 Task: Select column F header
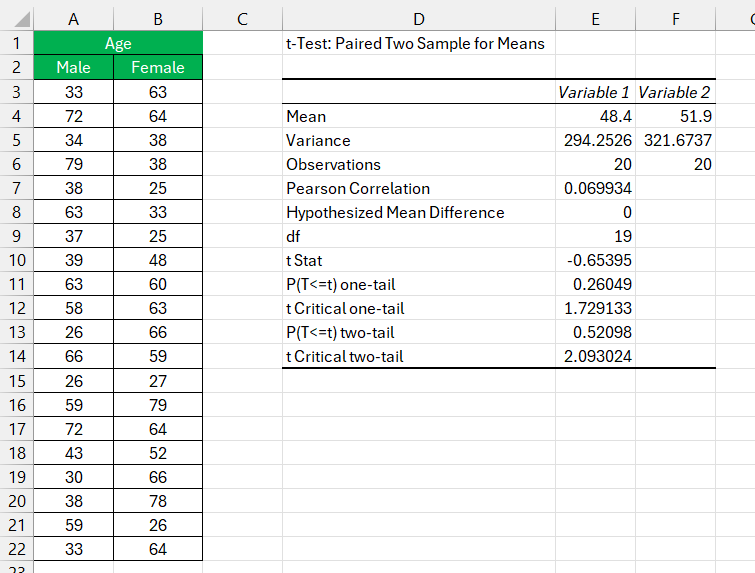[x=676, y=19]
